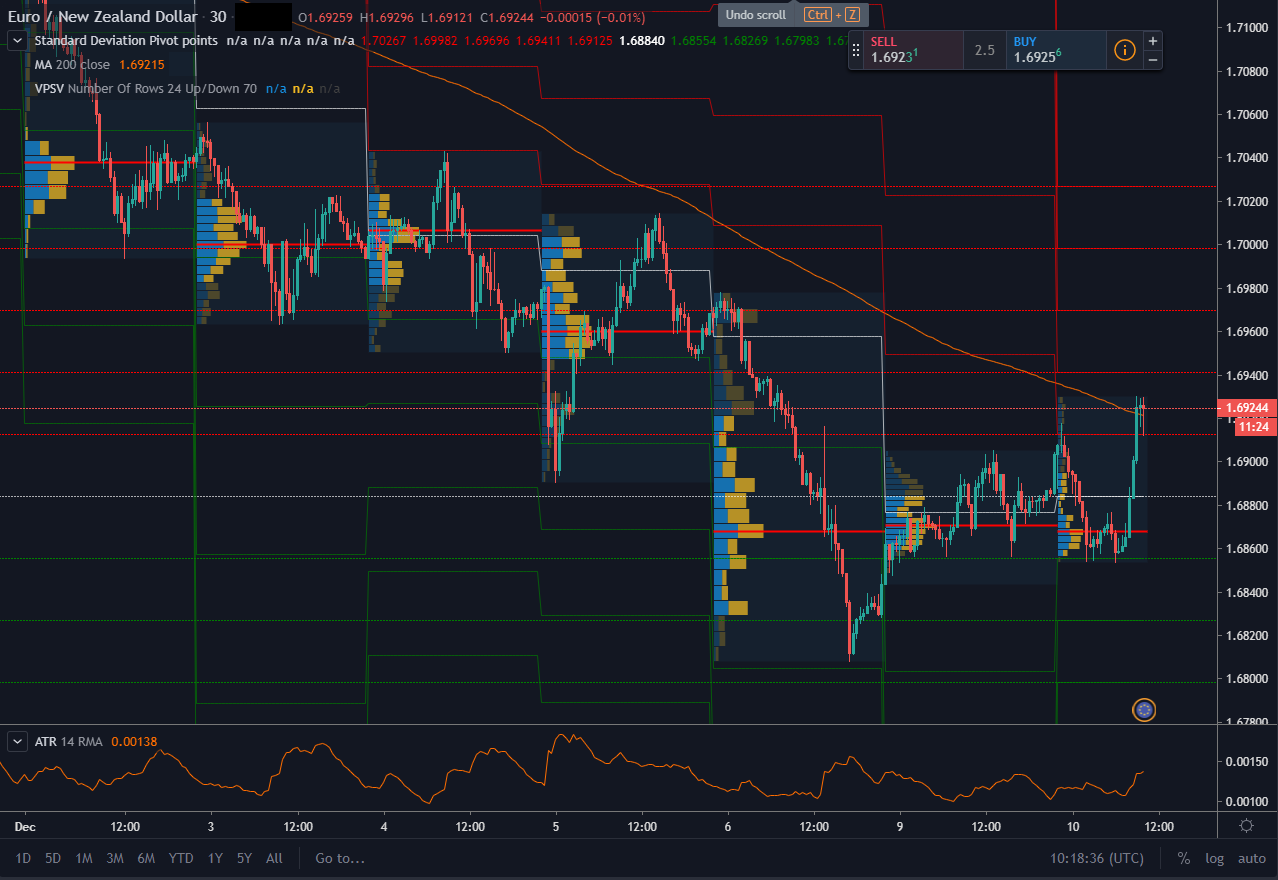Edit the 2.5 order quantity field
The width and height of the screenshot is (1278, 880).
click(985, 50)
